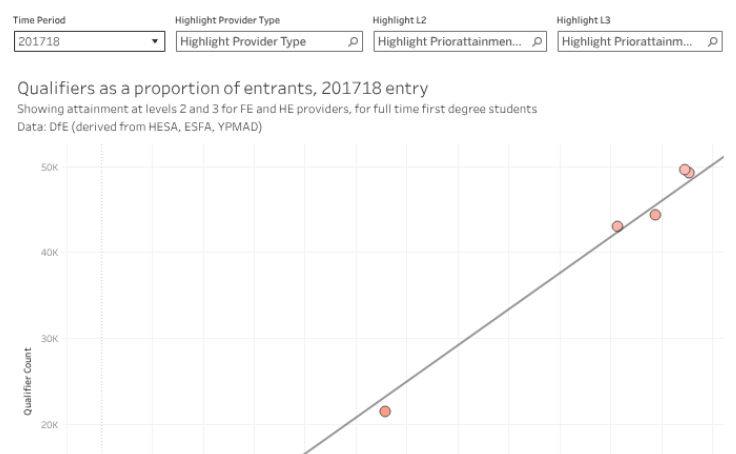
Task: Select the topmost data point near 50K
Action: 684,169
